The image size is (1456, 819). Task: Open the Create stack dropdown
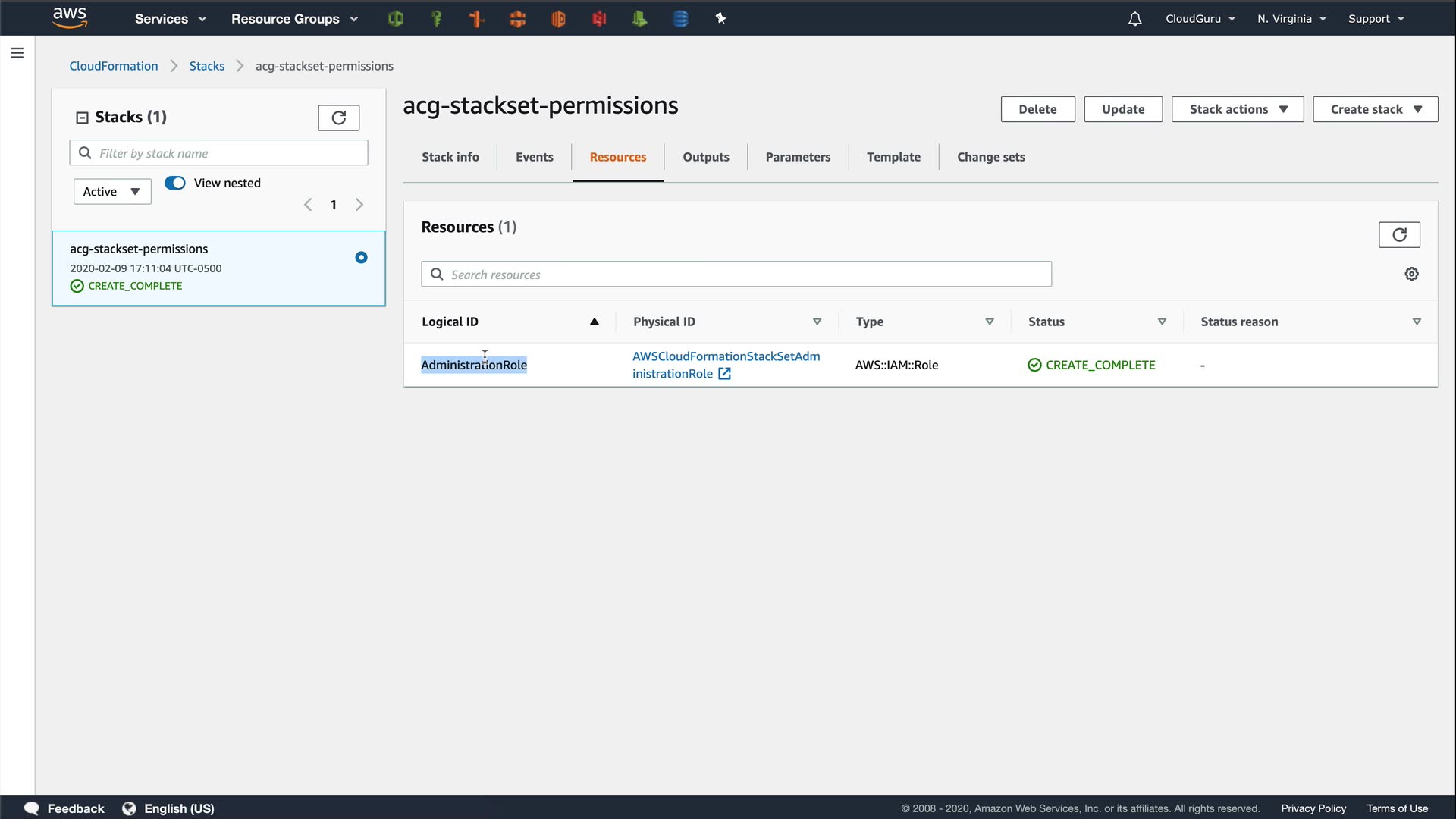(1375, 109)
